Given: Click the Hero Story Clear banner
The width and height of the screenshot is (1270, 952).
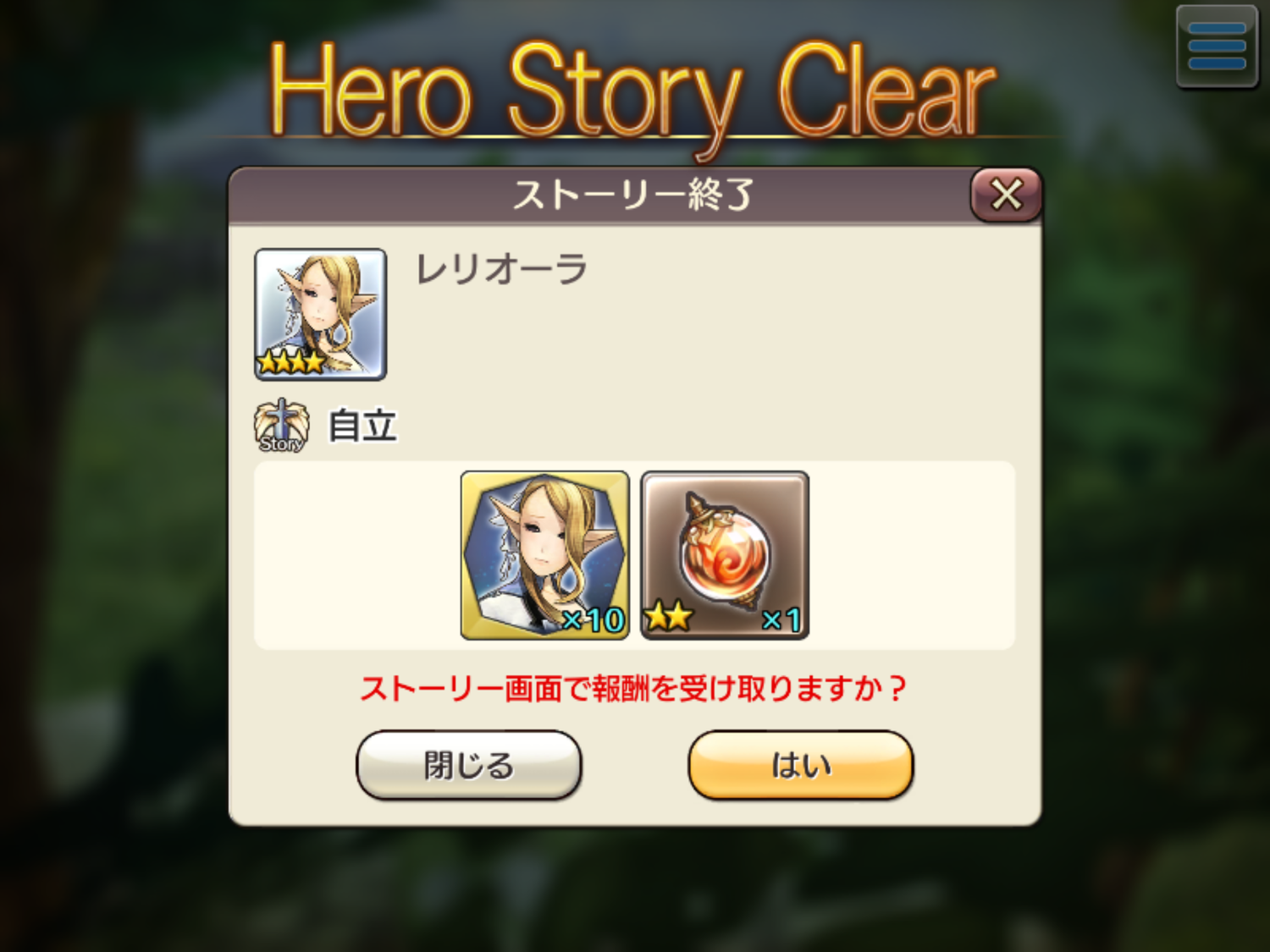Looking at the screenshot, I should [632, 91].
